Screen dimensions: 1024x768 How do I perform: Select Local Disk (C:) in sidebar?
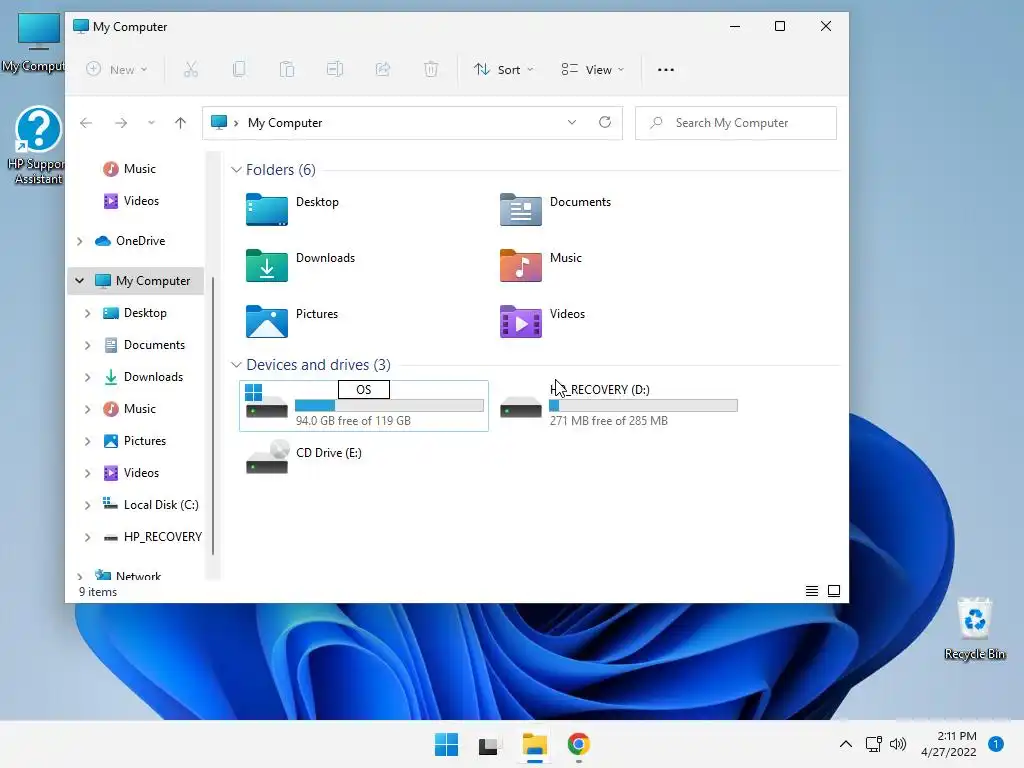[150, 505]
